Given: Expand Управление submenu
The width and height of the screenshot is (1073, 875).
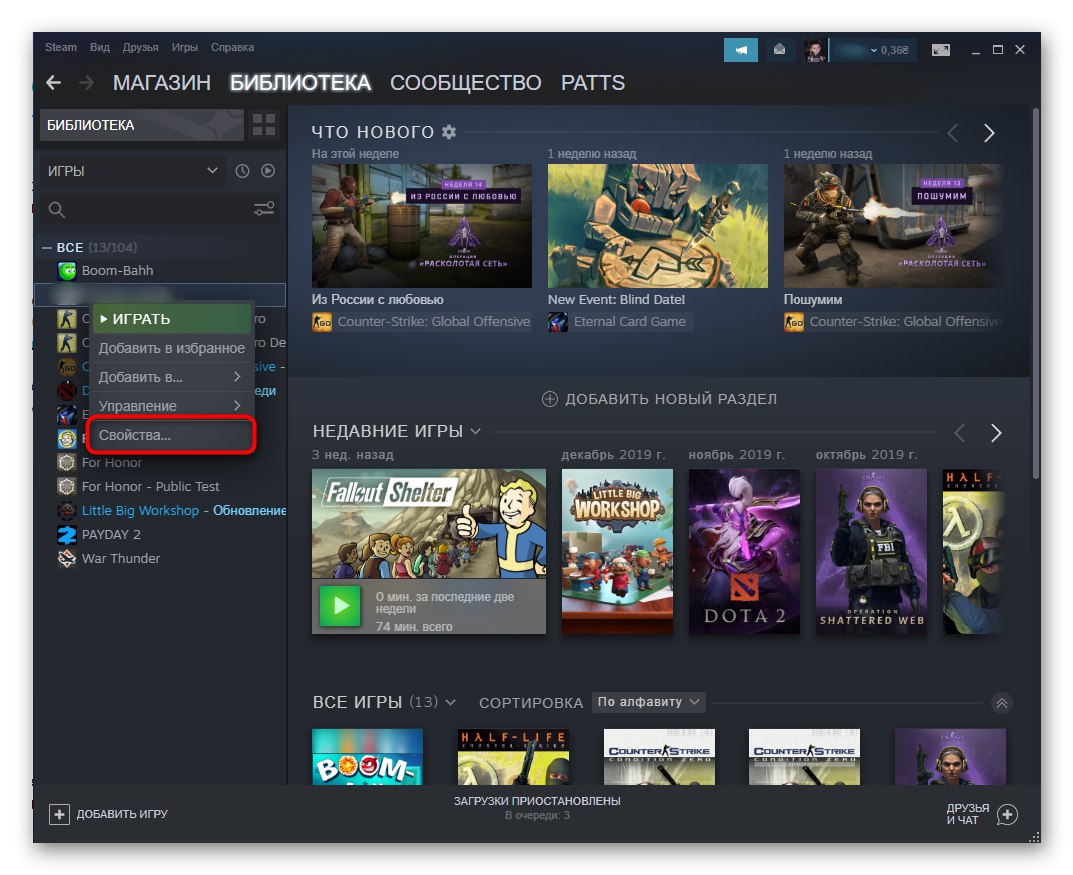Looking at the screenshot, I should (171, 406).
